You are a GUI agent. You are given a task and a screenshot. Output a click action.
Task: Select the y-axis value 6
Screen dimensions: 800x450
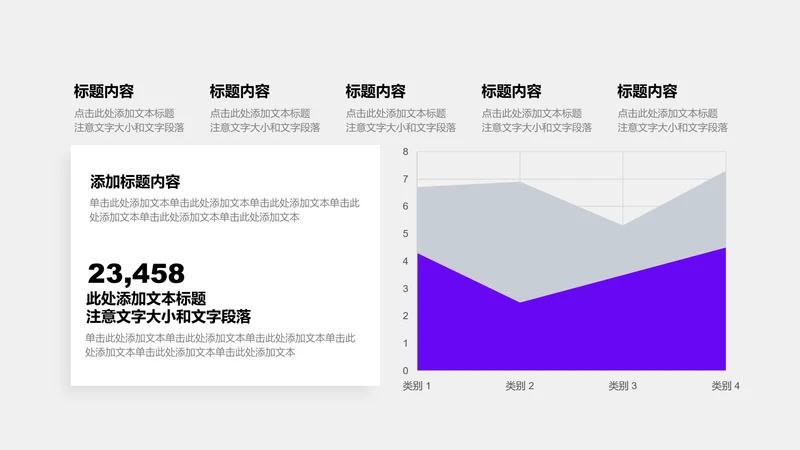coord(406,206)
